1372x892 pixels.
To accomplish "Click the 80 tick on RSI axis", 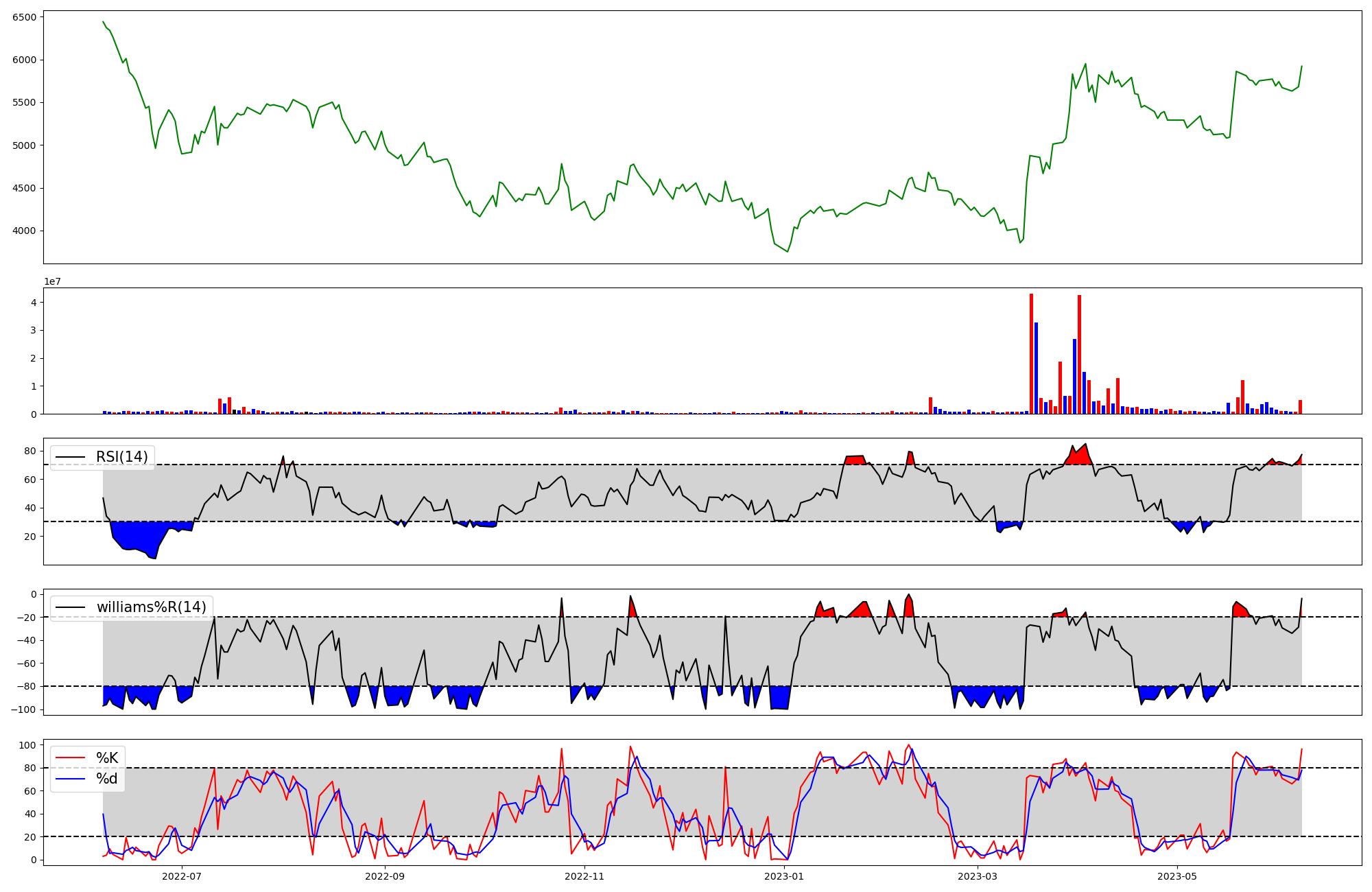I will pos(30,451).
